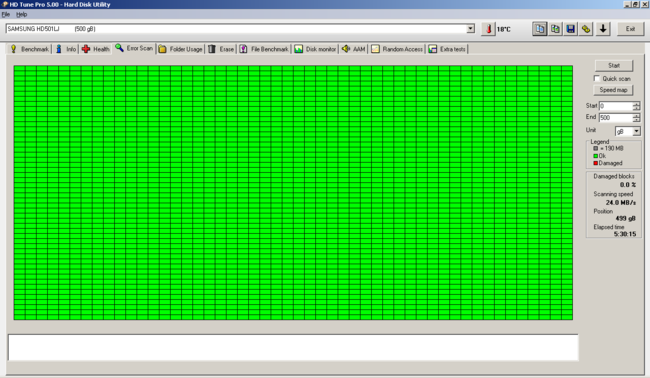Viewport: 650px width, 378px height.
Task: Click the Speed map button
Action: 614,90
